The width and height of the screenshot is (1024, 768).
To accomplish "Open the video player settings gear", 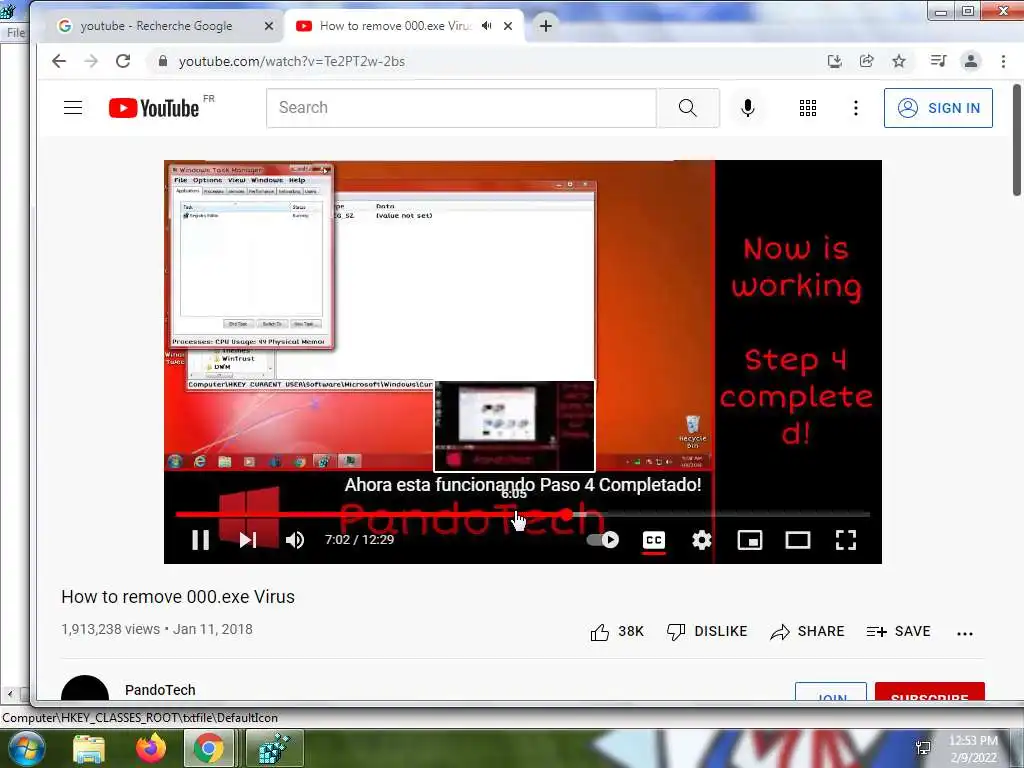I will 701,540.
